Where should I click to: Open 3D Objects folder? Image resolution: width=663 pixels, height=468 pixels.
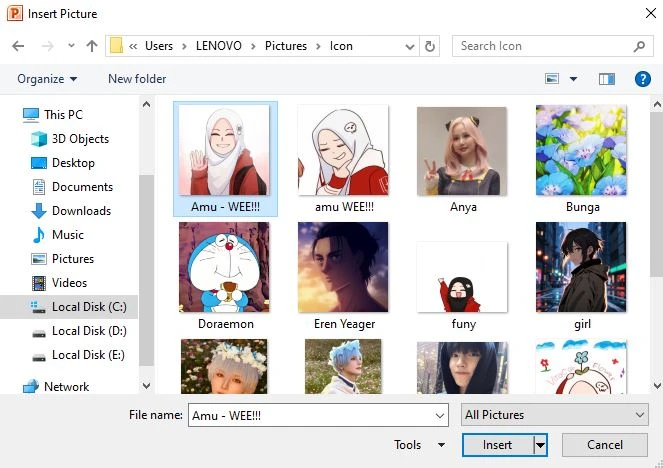tap(80, 139)
